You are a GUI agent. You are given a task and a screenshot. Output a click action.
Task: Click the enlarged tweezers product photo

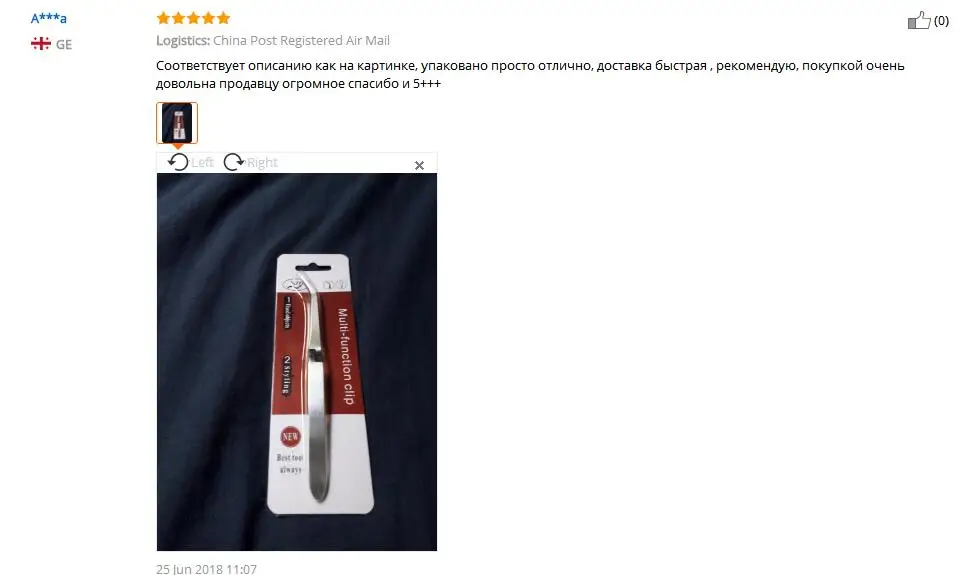tap(297, 362)
